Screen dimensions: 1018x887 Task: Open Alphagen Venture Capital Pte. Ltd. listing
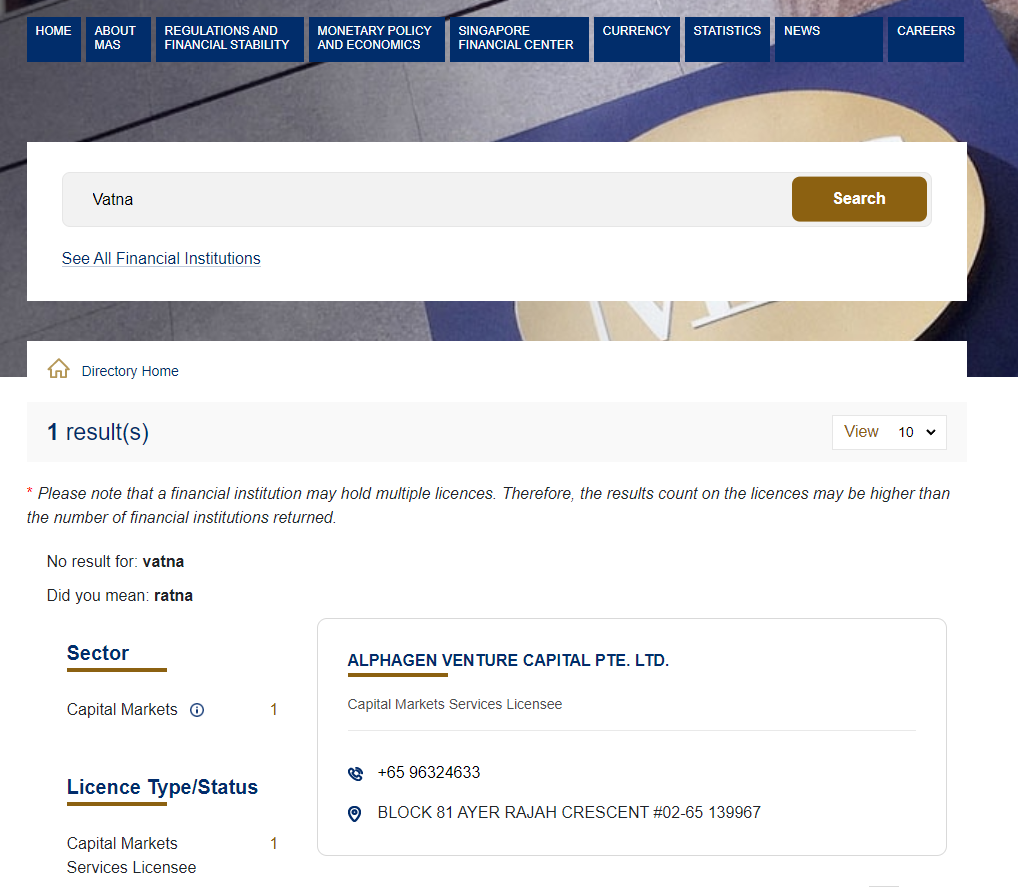click(508, 661)
